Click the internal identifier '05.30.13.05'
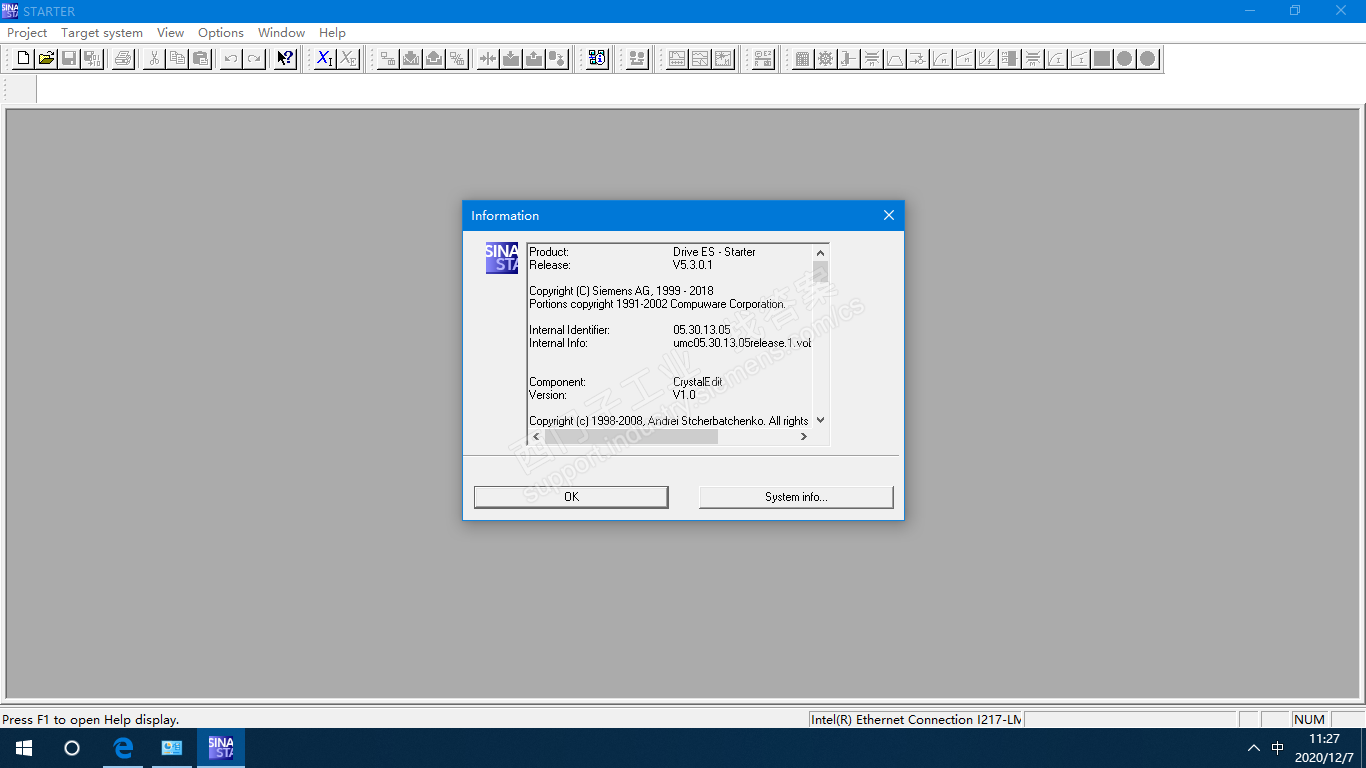Viewport: 1366px width, 768px height. click(x=702, y=330)
